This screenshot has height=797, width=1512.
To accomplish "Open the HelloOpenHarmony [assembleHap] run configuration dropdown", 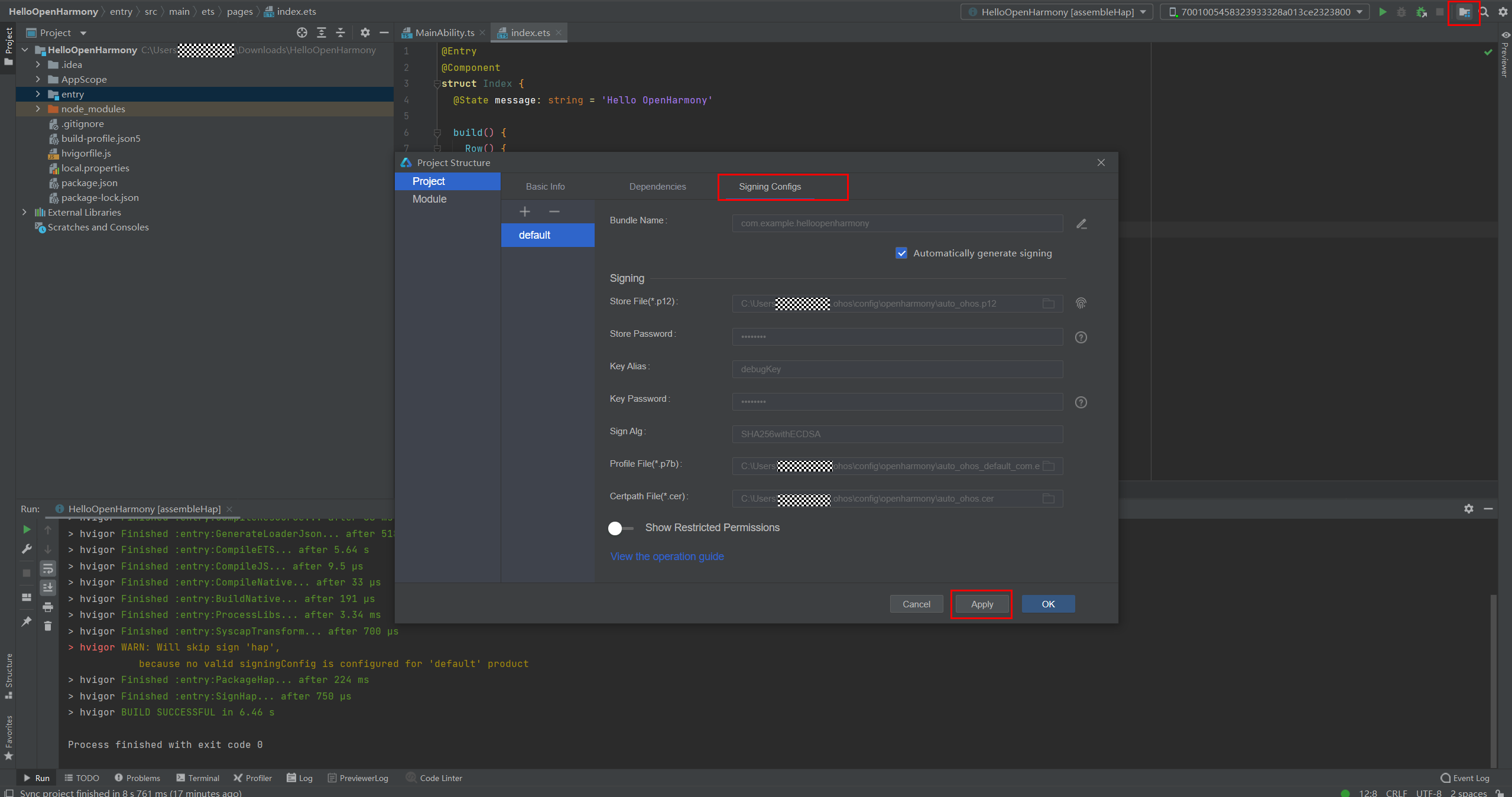I will (1058, 12).
